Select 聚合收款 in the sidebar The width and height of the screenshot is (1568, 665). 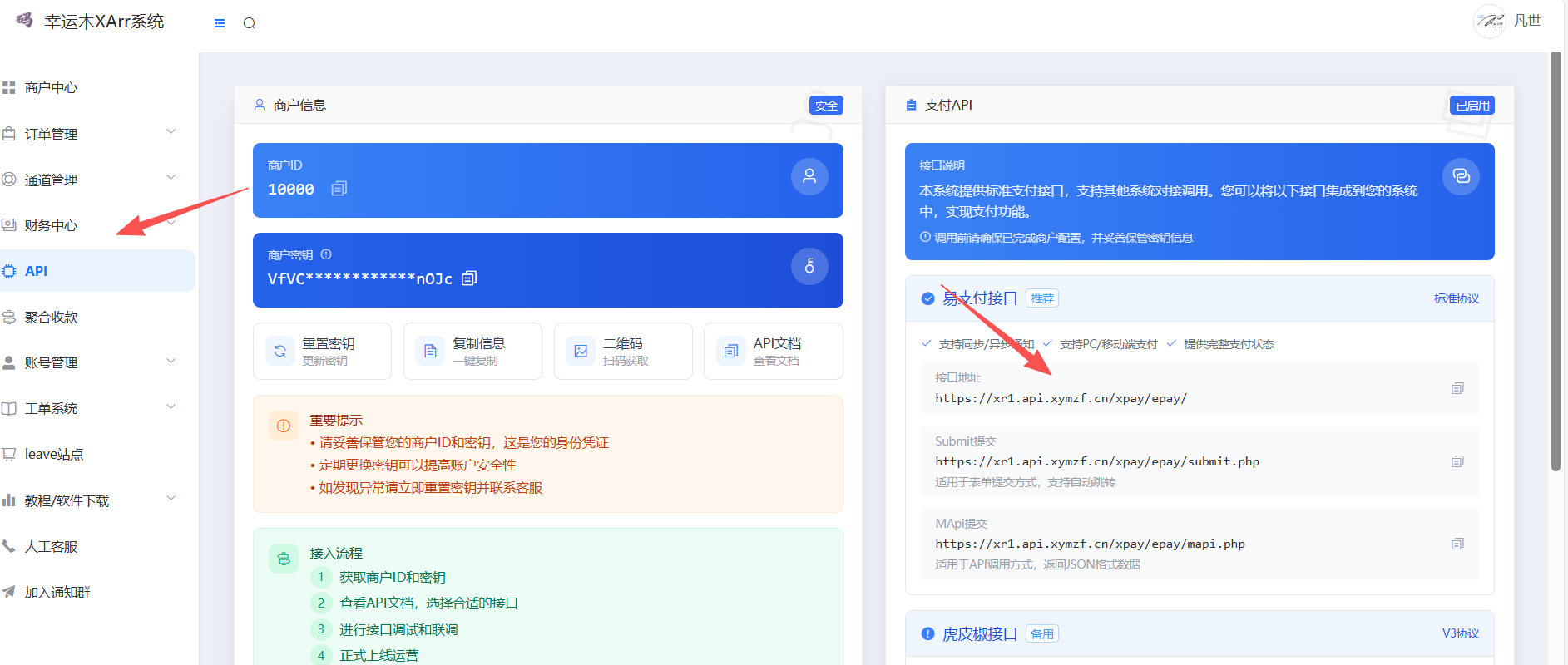click(x=51, y=317)
